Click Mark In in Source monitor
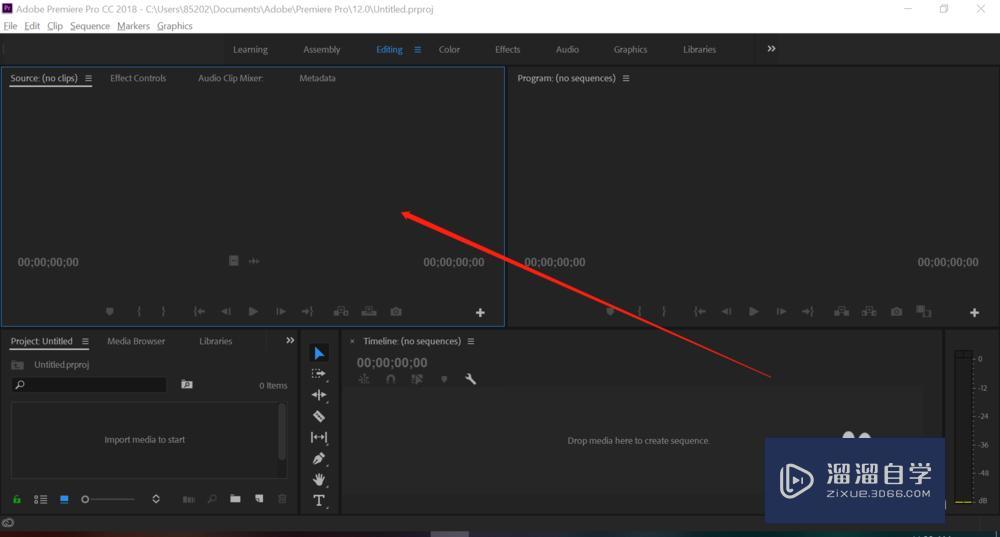Viewport: 1000px width, 537px height. [139, 311]
